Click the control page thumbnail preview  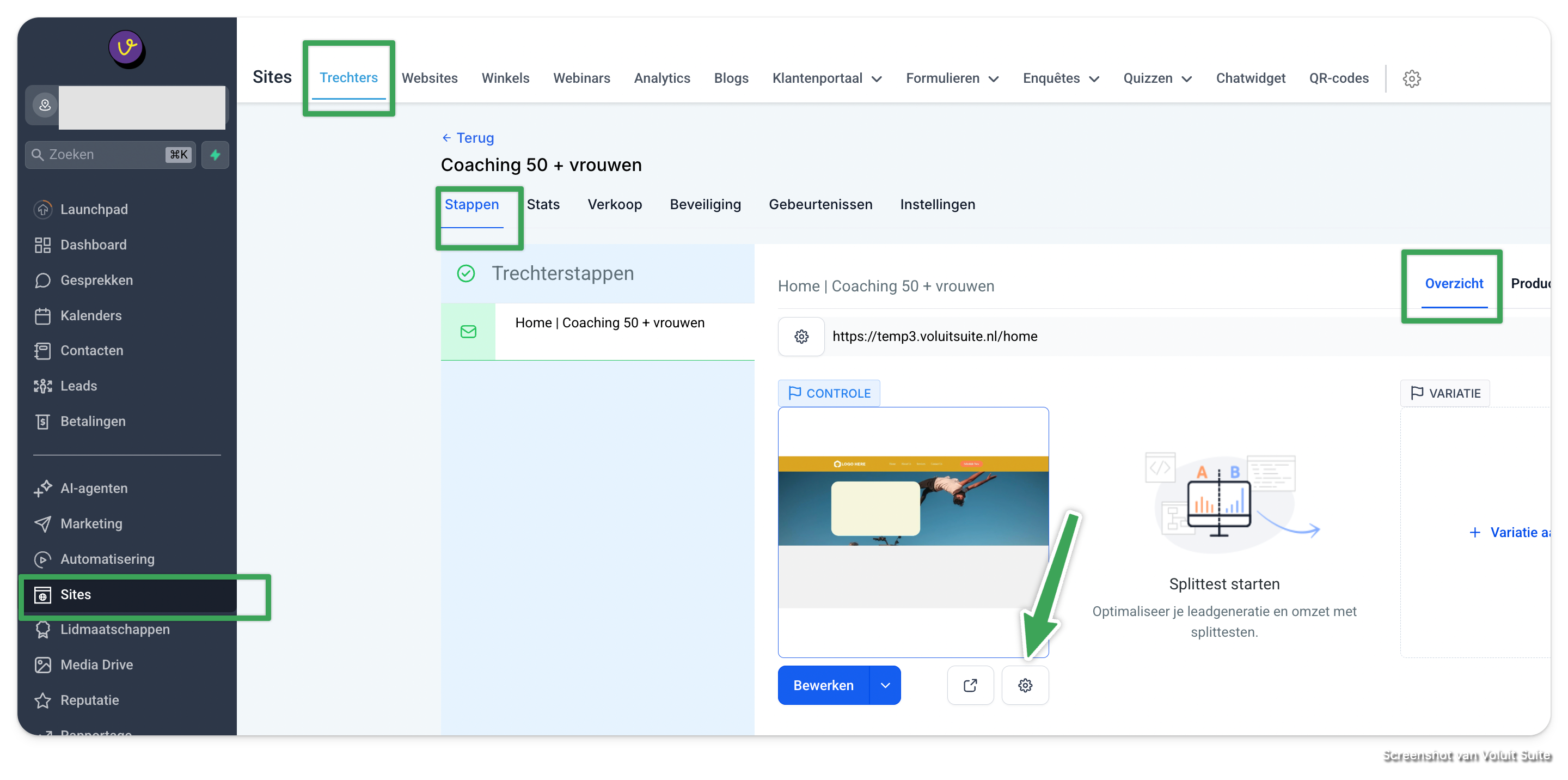click(913, 532)
